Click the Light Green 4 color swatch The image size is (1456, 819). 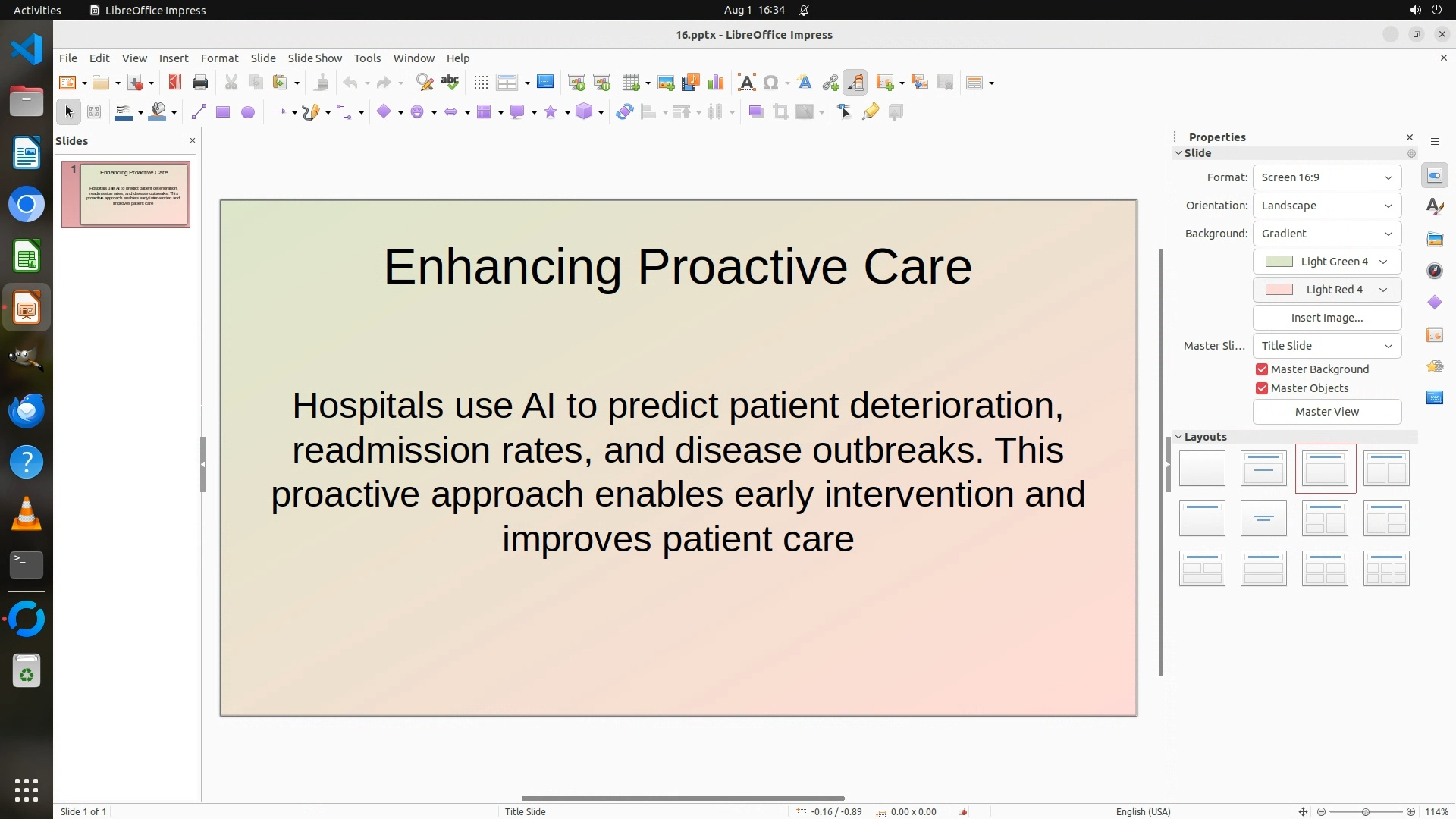click(1280, 262)
